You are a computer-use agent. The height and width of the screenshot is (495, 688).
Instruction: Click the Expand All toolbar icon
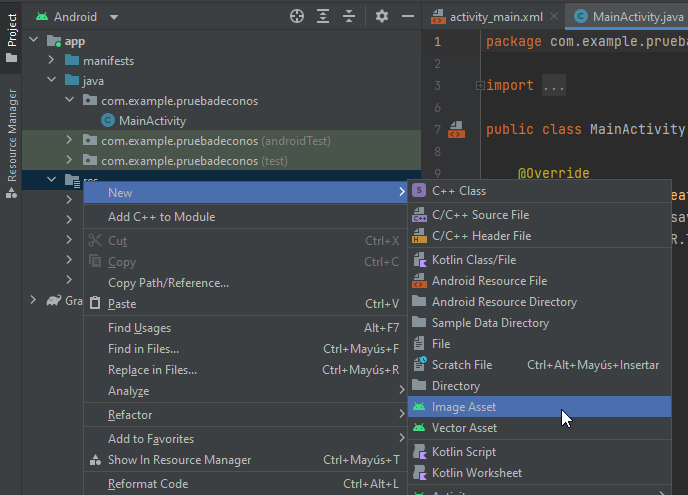(x=323, y=17)
